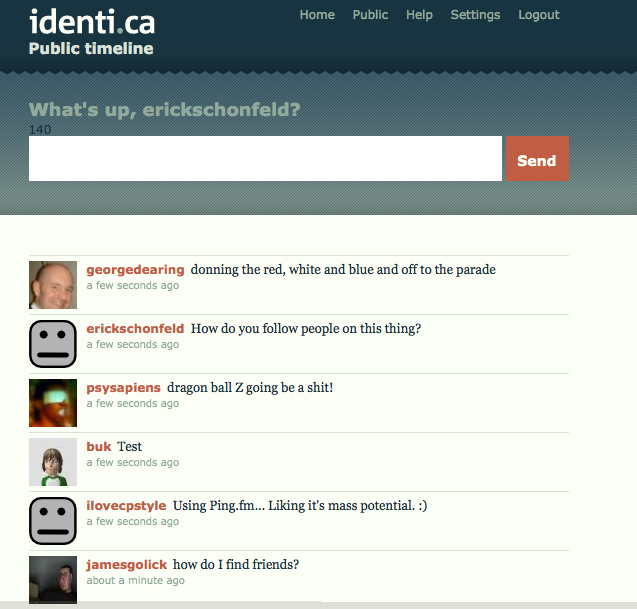Click ilovecpstyle's default face avatar
This screenshot has width=637, height=609.
pyautogui.click(x=53, y=521)
